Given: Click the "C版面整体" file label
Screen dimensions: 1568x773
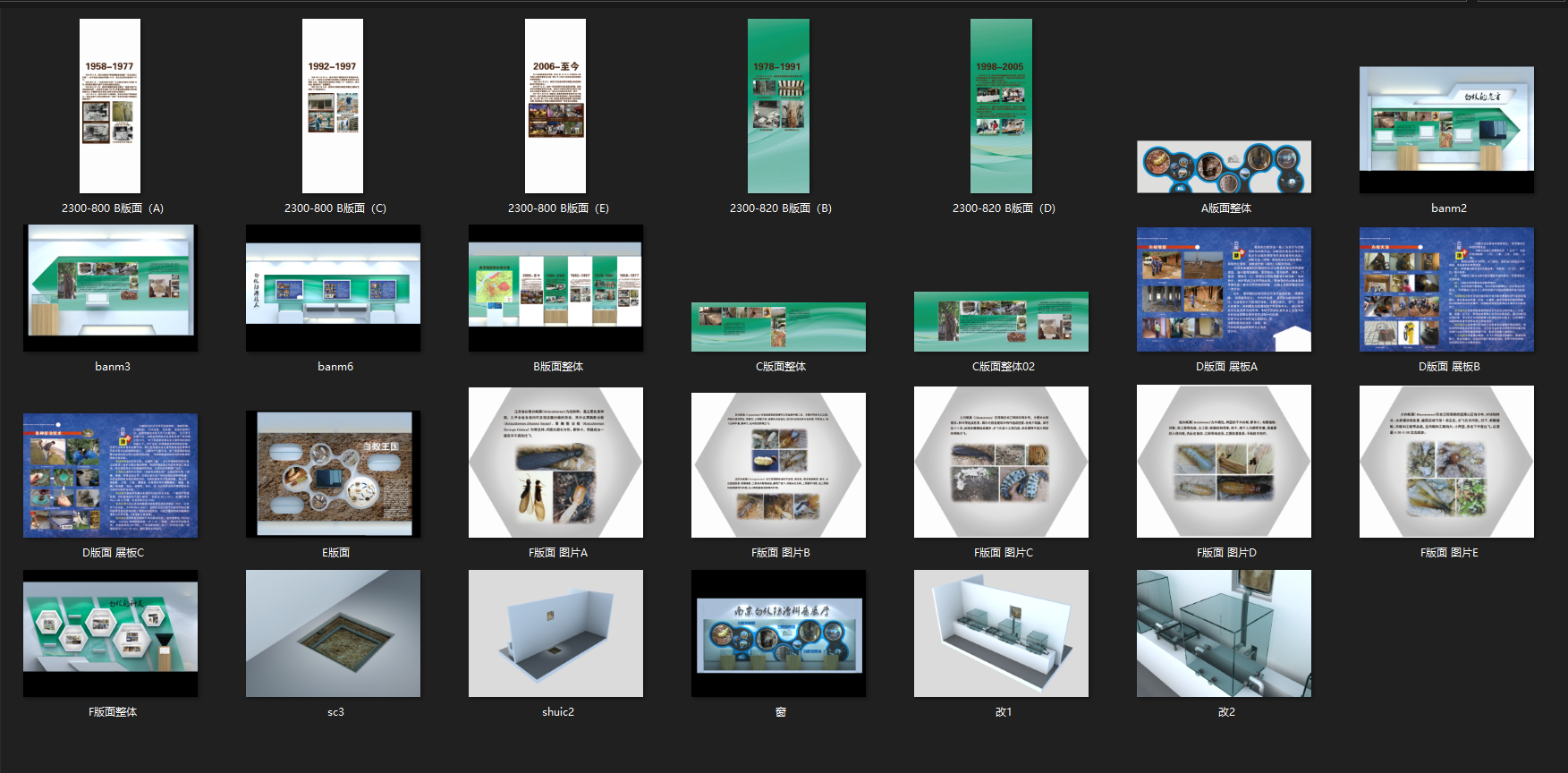Looking at the screenshot, I should click(x=781, y=367).
